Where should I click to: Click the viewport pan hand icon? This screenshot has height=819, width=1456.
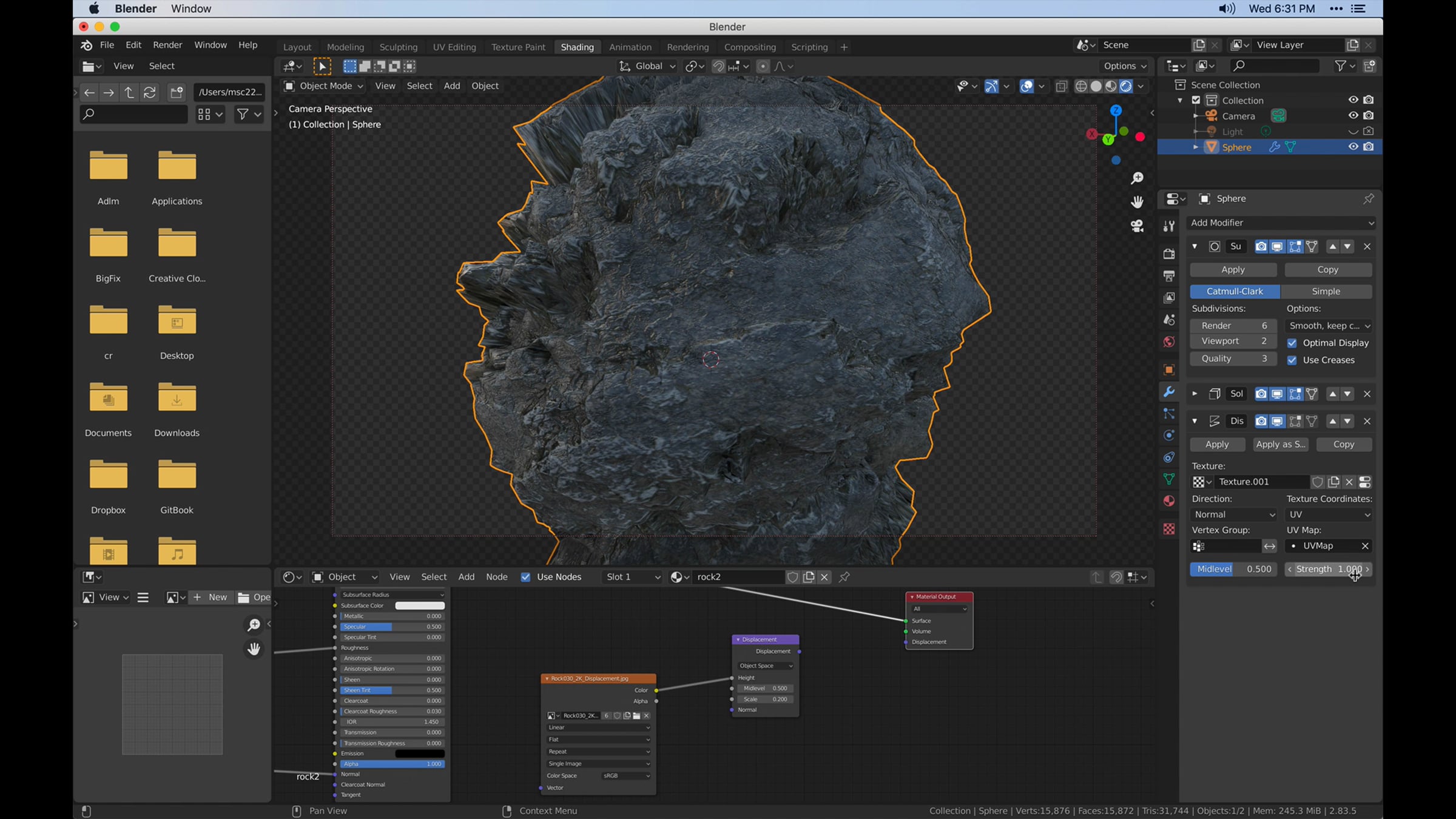point(1137,202)
